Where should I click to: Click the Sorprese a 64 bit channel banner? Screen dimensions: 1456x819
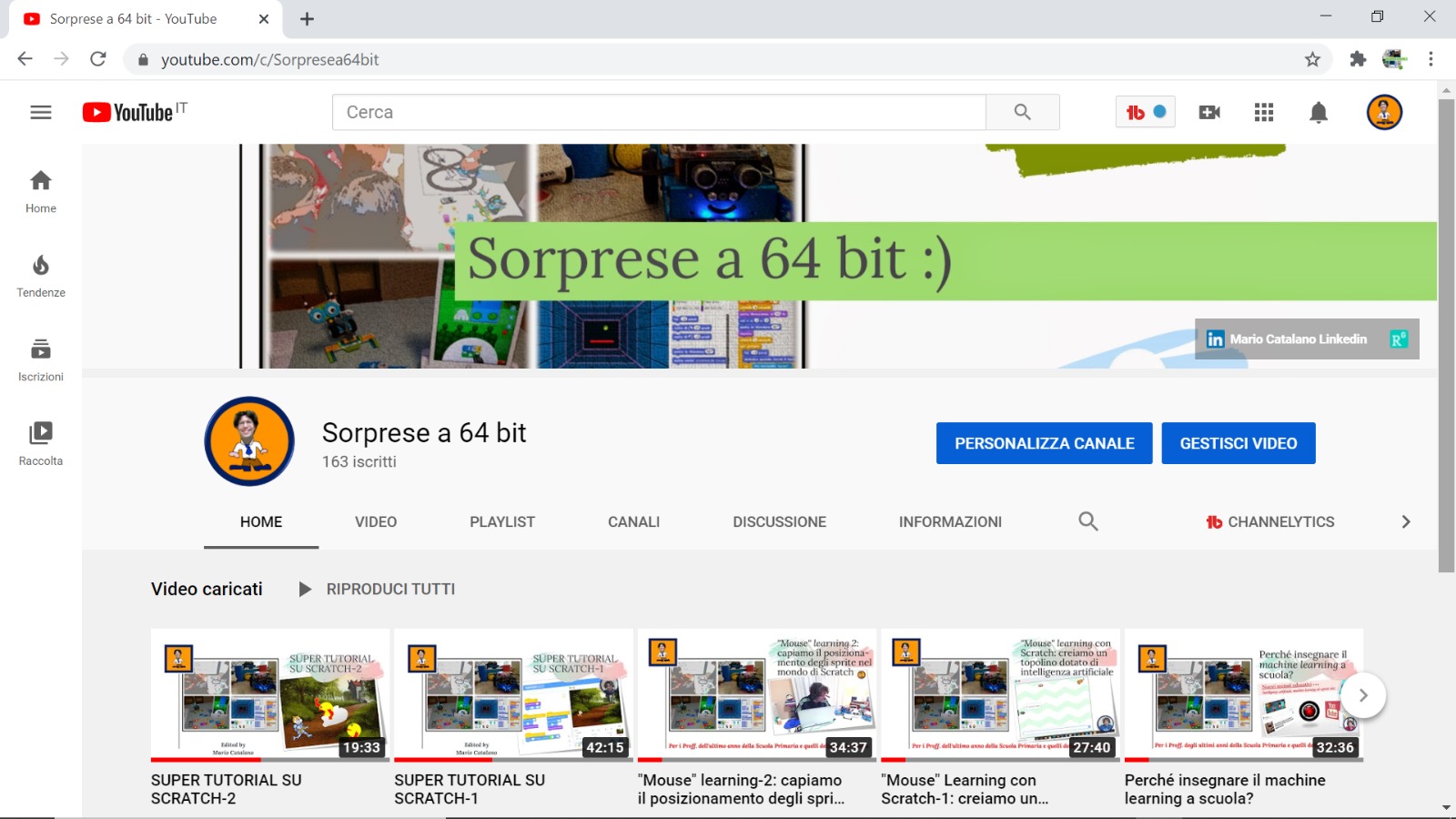coord(759,256)
